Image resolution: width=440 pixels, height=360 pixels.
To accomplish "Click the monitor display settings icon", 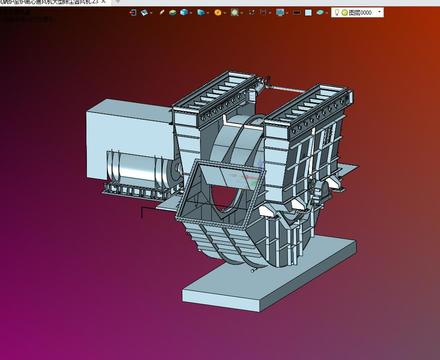I will 280,13.
